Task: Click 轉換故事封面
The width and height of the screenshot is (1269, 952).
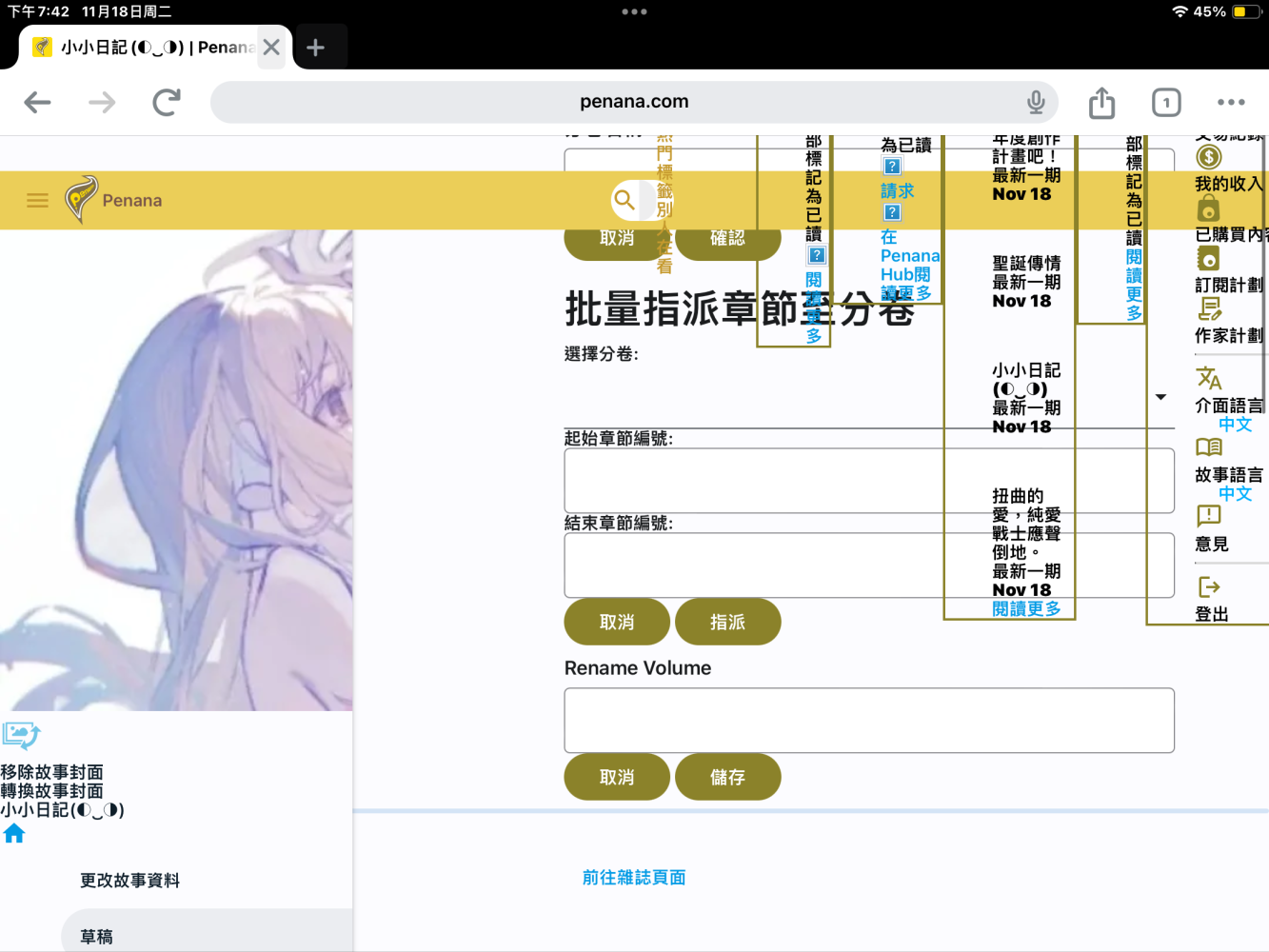Action: [52, 791]
